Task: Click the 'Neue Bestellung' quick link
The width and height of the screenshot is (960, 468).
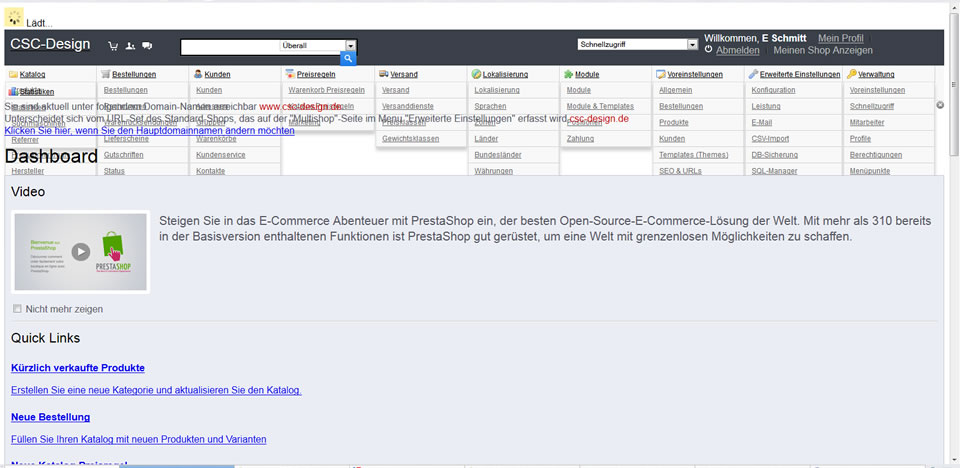Action: pos(50,417)
